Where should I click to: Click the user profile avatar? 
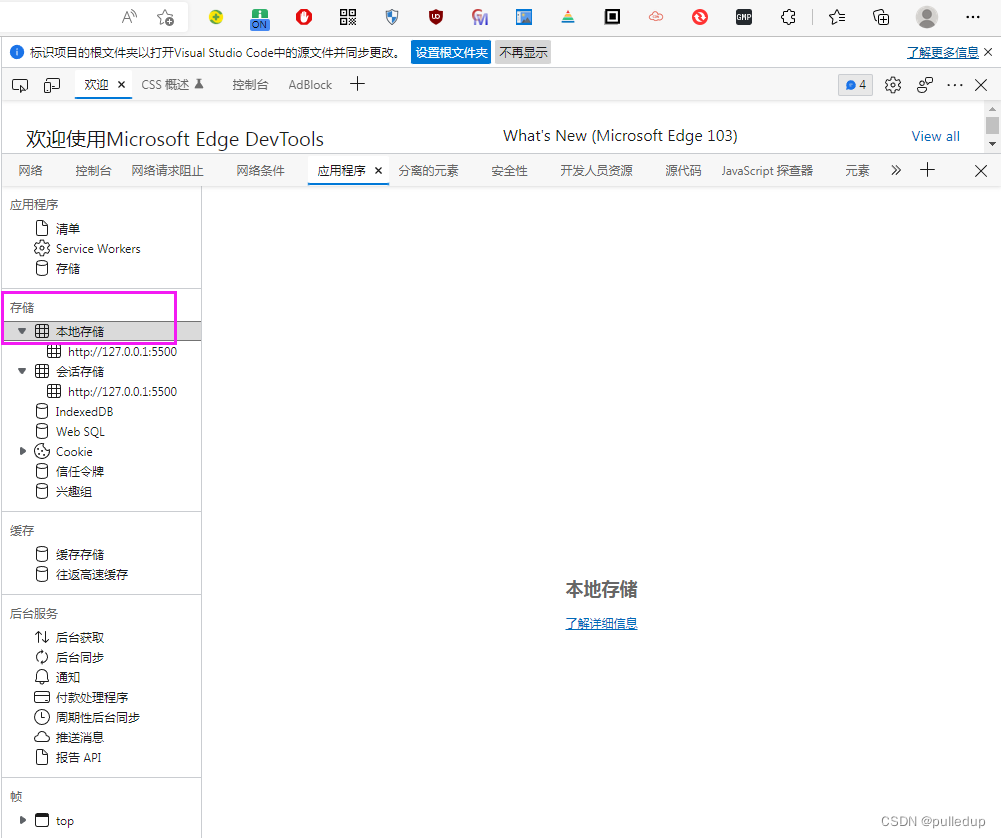click(926, 17)
